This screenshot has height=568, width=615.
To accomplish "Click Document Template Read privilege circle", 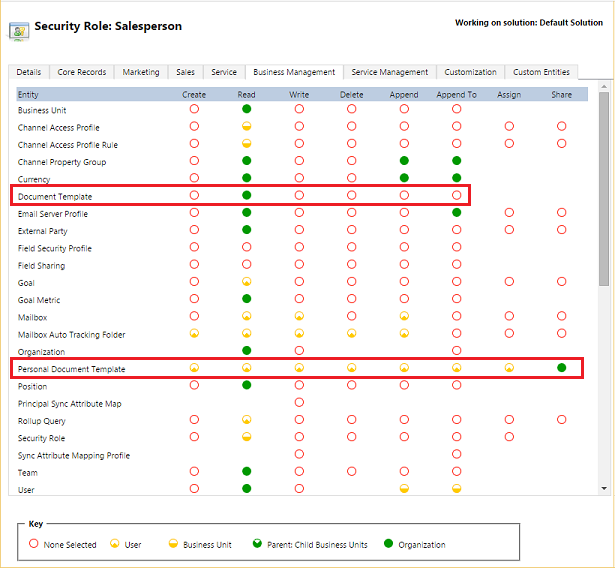I will 246,196.
